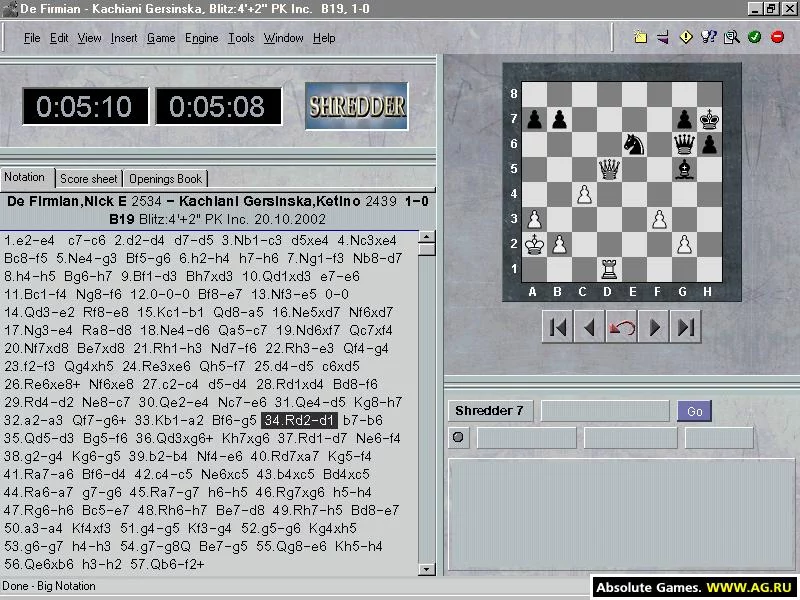Select the white king on a2
The width and height of the screenshot is (800, 600).
coord(534,244)
